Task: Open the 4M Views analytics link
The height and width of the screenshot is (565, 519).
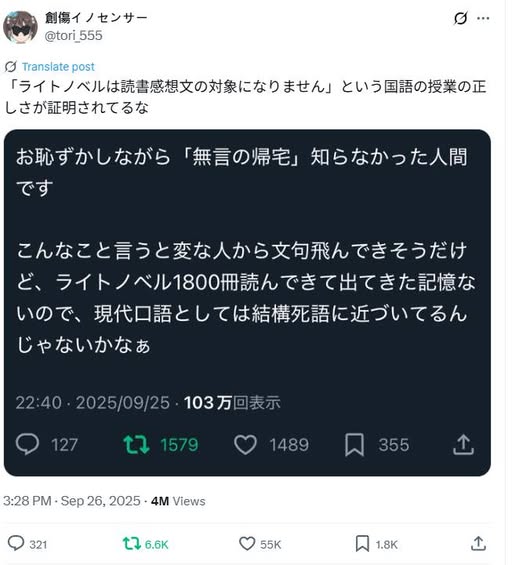Action: coord(178,501)
